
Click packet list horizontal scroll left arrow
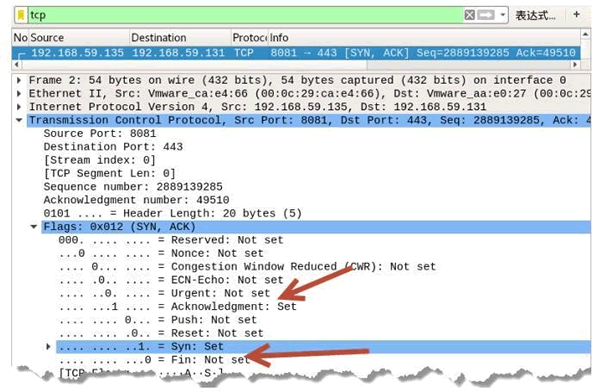click(16, 65)
